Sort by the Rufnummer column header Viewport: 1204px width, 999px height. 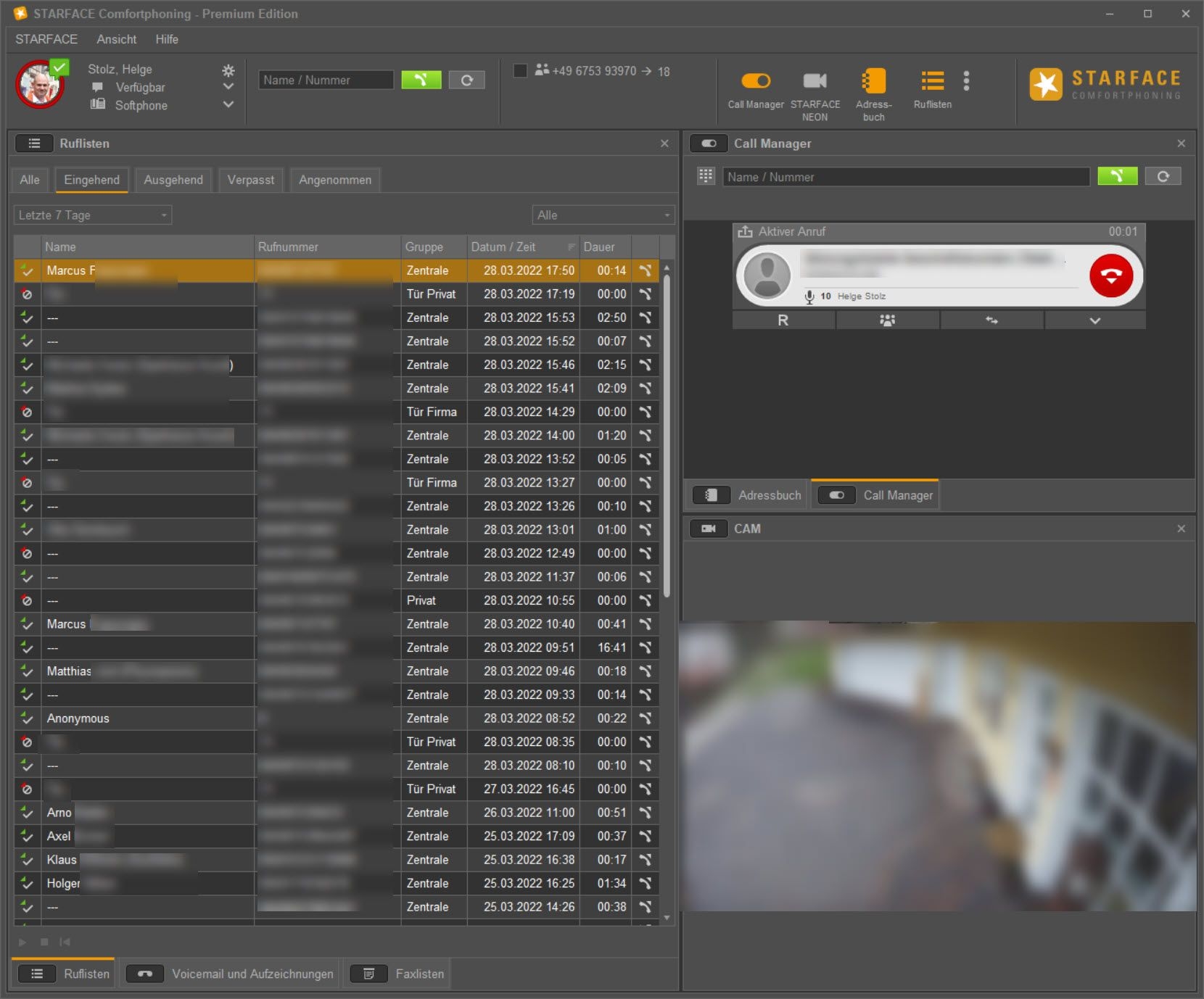pos(328,247)
